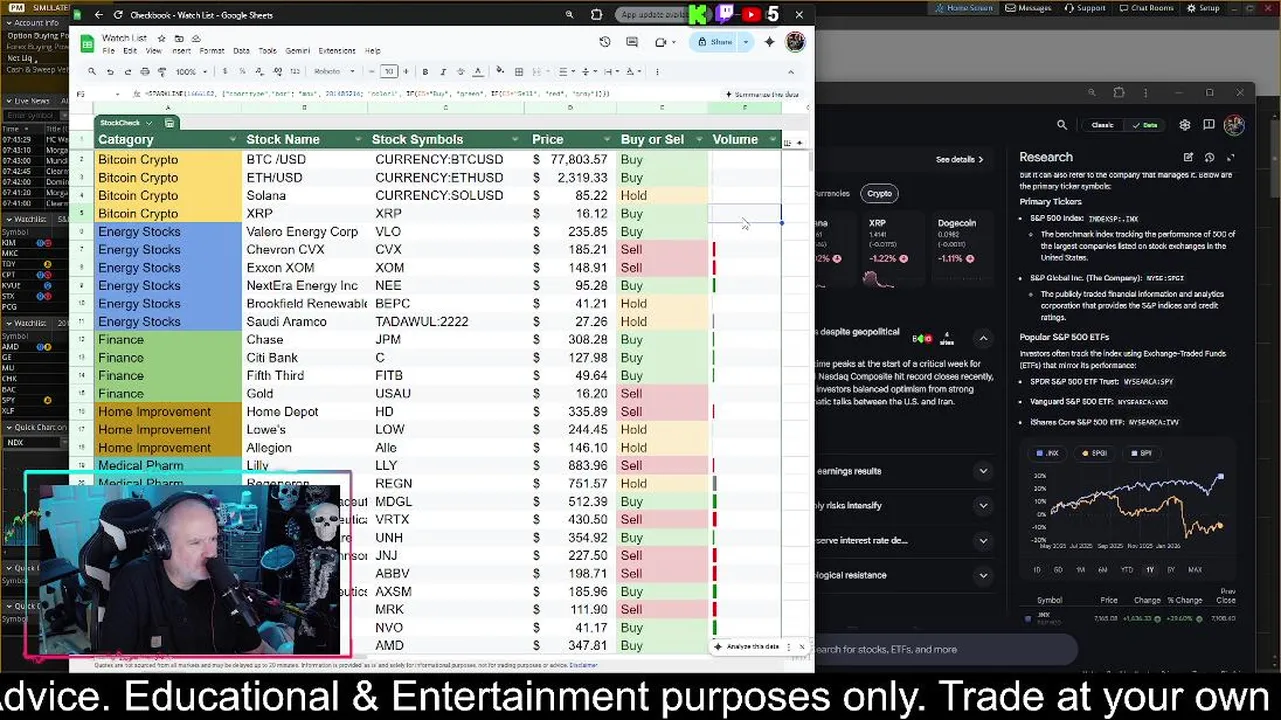The width and height of the screenshot is (1281, 720).
Task: Open the Buy or Sel column dropdown
Action: (699, 140)
